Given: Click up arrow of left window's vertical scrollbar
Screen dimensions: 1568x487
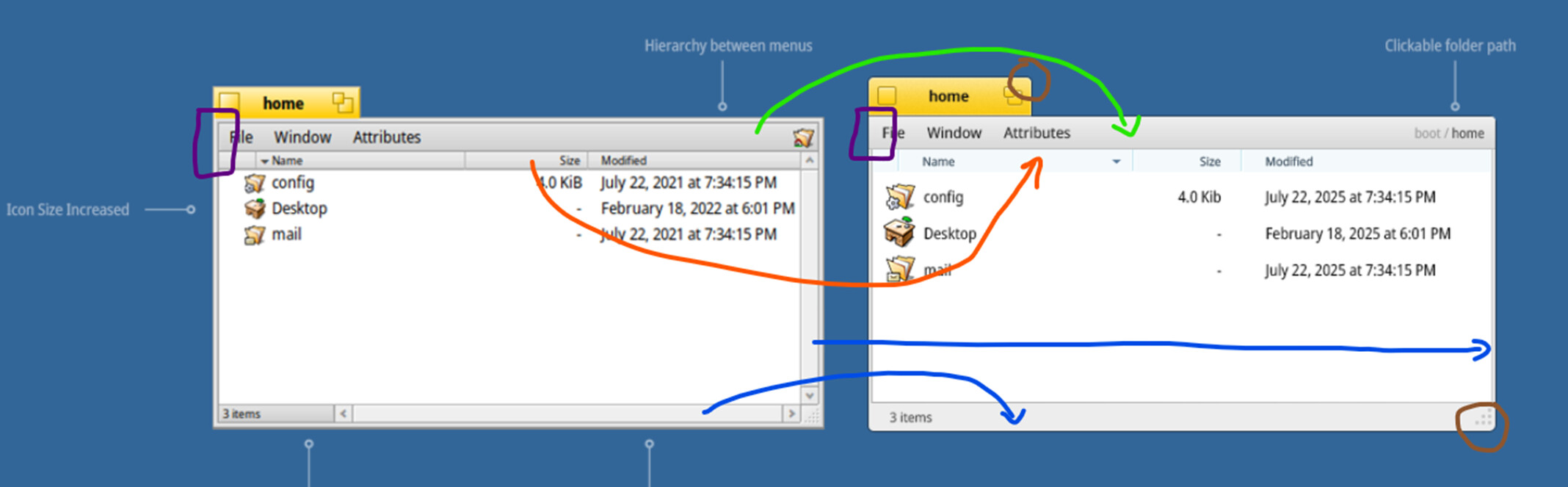Looking at the screenshot, I should point(810,160).
